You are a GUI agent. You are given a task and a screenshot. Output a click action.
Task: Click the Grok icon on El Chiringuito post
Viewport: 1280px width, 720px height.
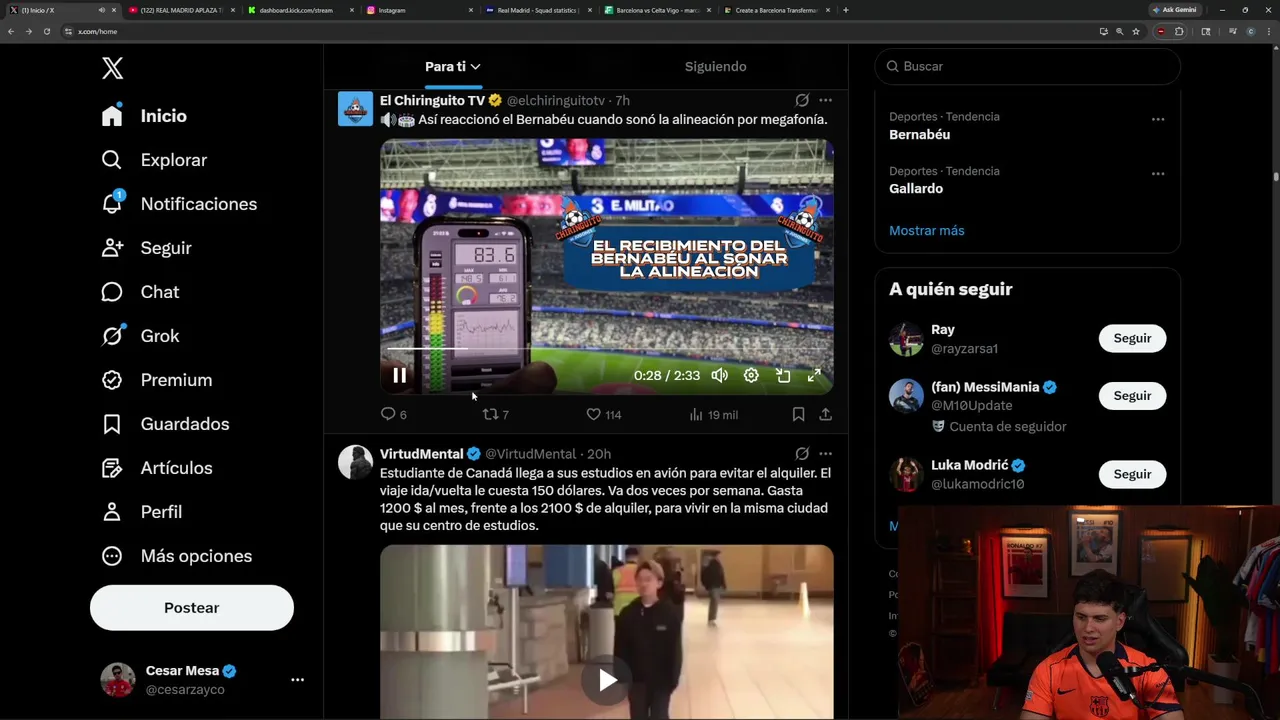coord(802,100)
